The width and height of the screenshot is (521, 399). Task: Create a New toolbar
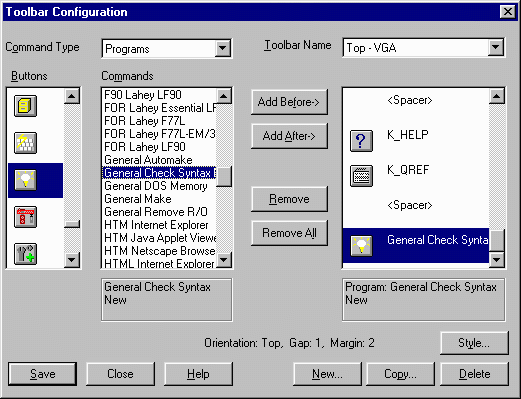click(x=327, y=374)
